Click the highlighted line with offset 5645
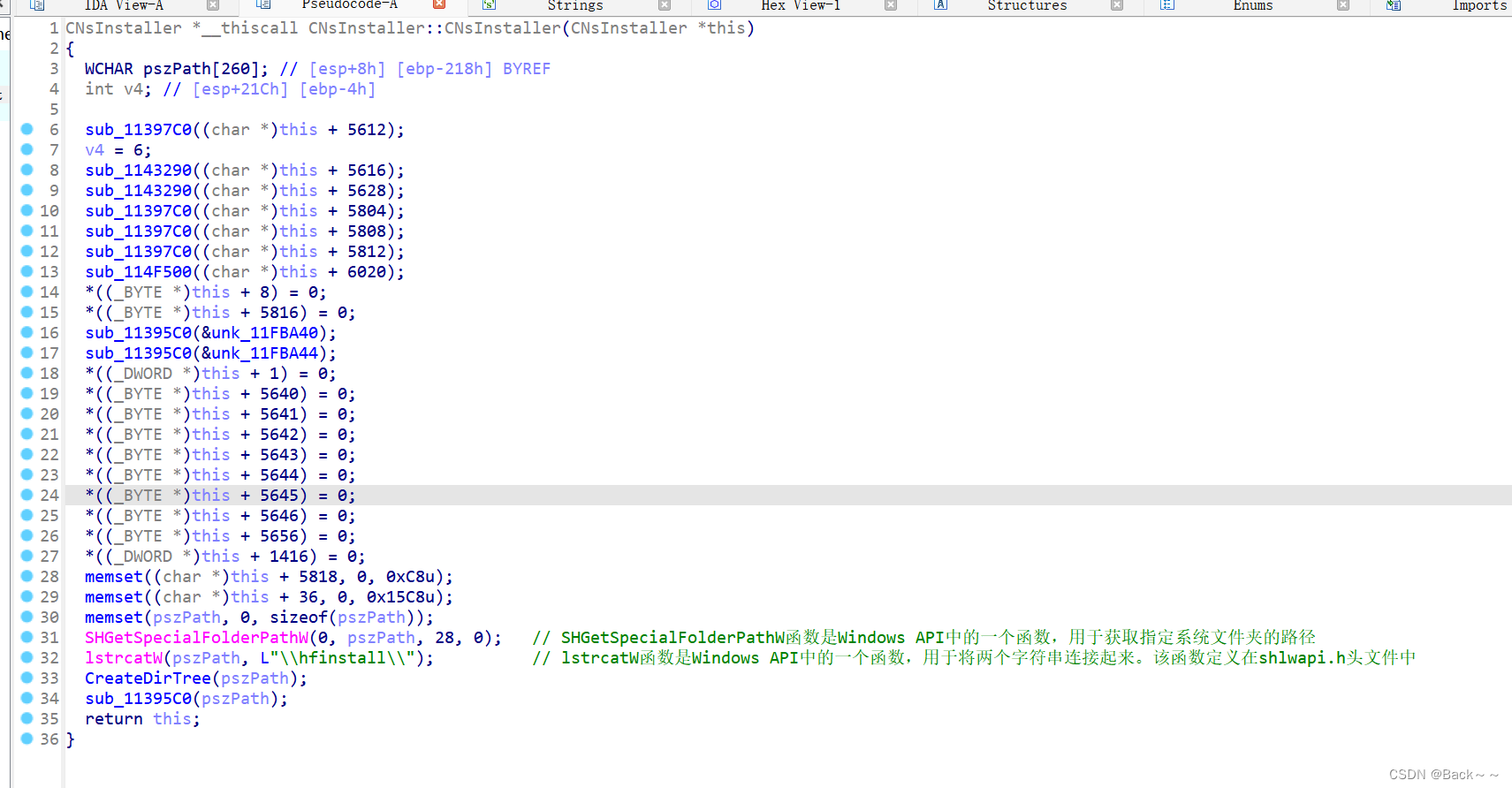1512x788 pixels. (x=786, y=496)
